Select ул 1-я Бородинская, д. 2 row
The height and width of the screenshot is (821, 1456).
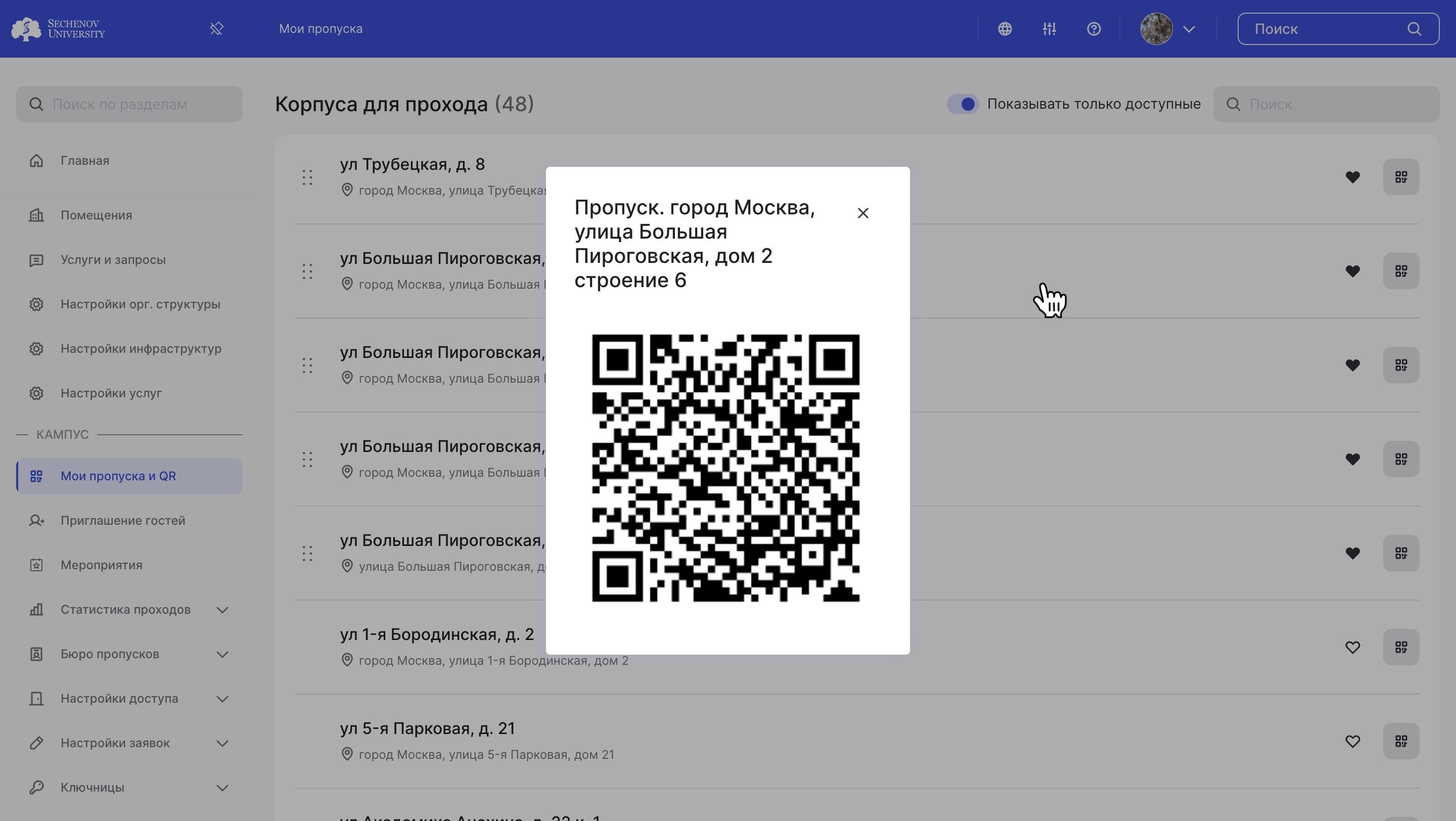click(x=857, y=647)
